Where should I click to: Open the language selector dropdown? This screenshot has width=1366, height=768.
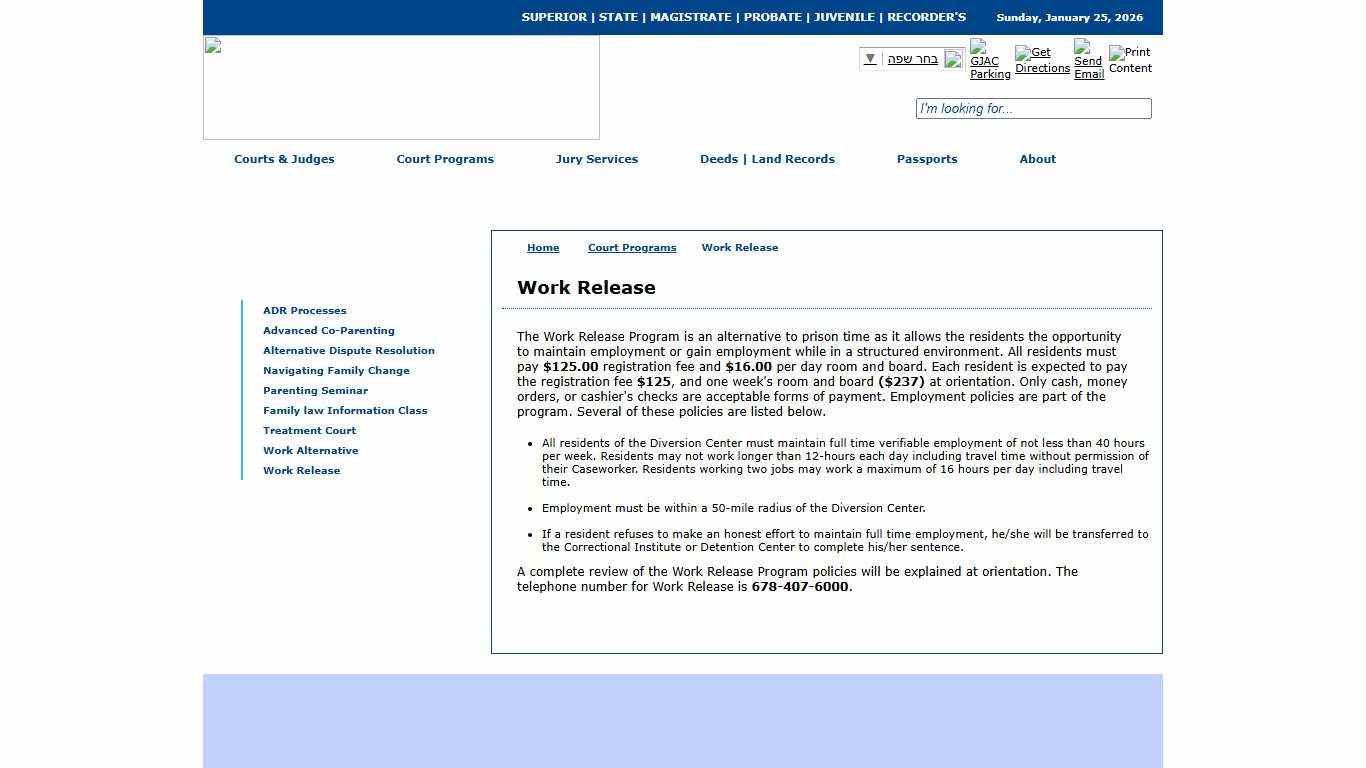click(869, 59)
